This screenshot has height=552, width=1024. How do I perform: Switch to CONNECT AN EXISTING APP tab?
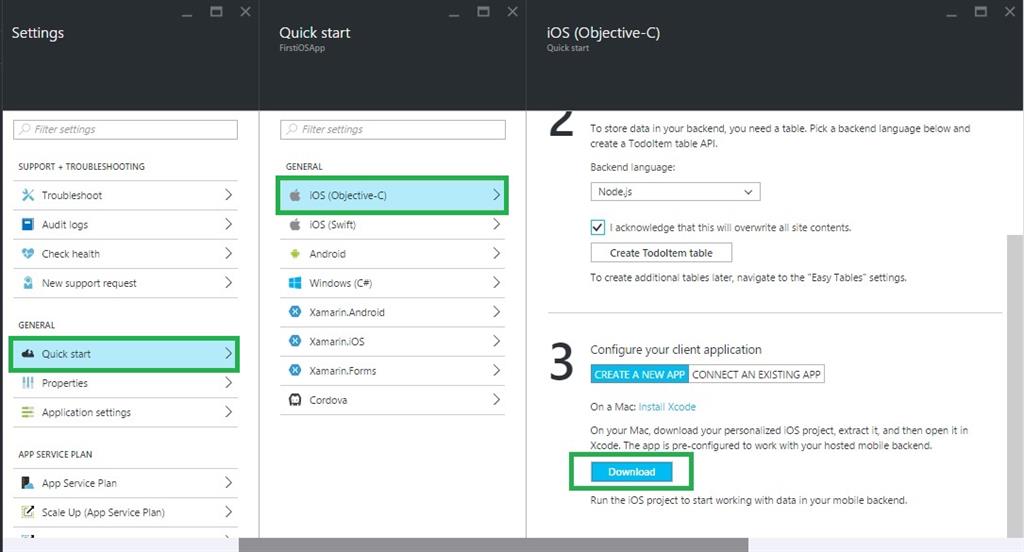756,374
